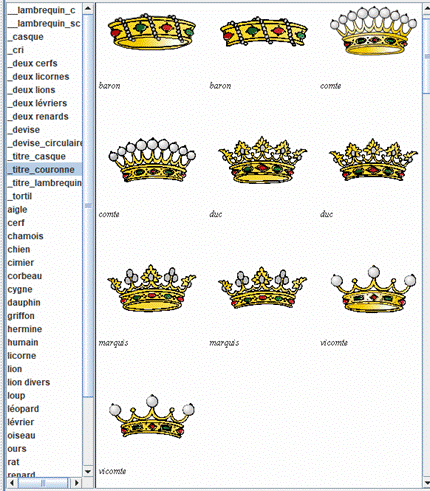This screenshot has width=430, height=491.
Task: Click the horizontal scroll right arrow
Action: pos(77,483)
